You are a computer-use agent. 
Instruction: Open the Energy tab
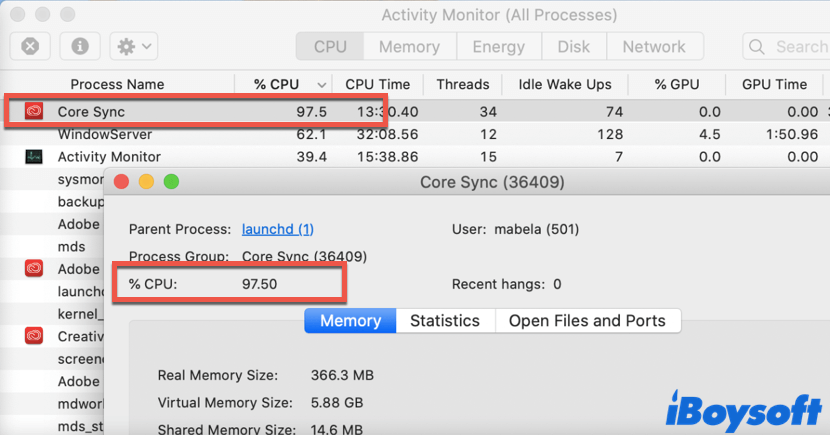499,46
